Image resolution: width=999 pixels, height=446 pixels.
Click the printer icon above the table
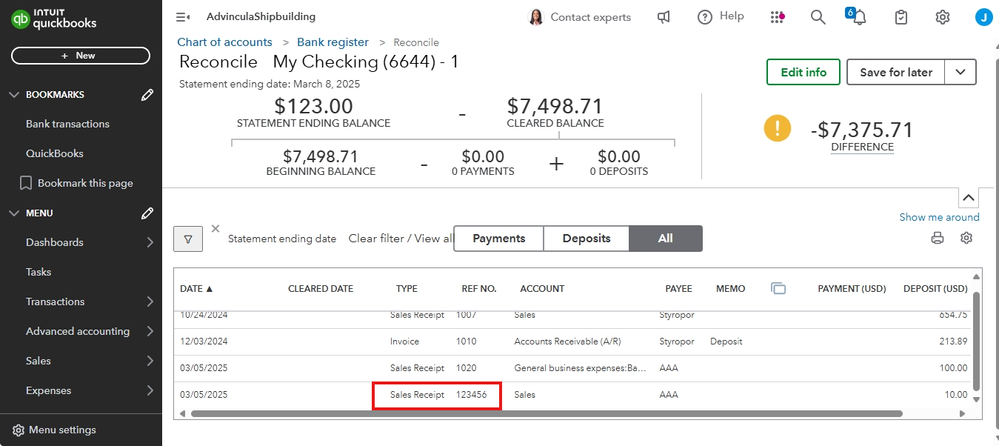click(x=937, y=238)
